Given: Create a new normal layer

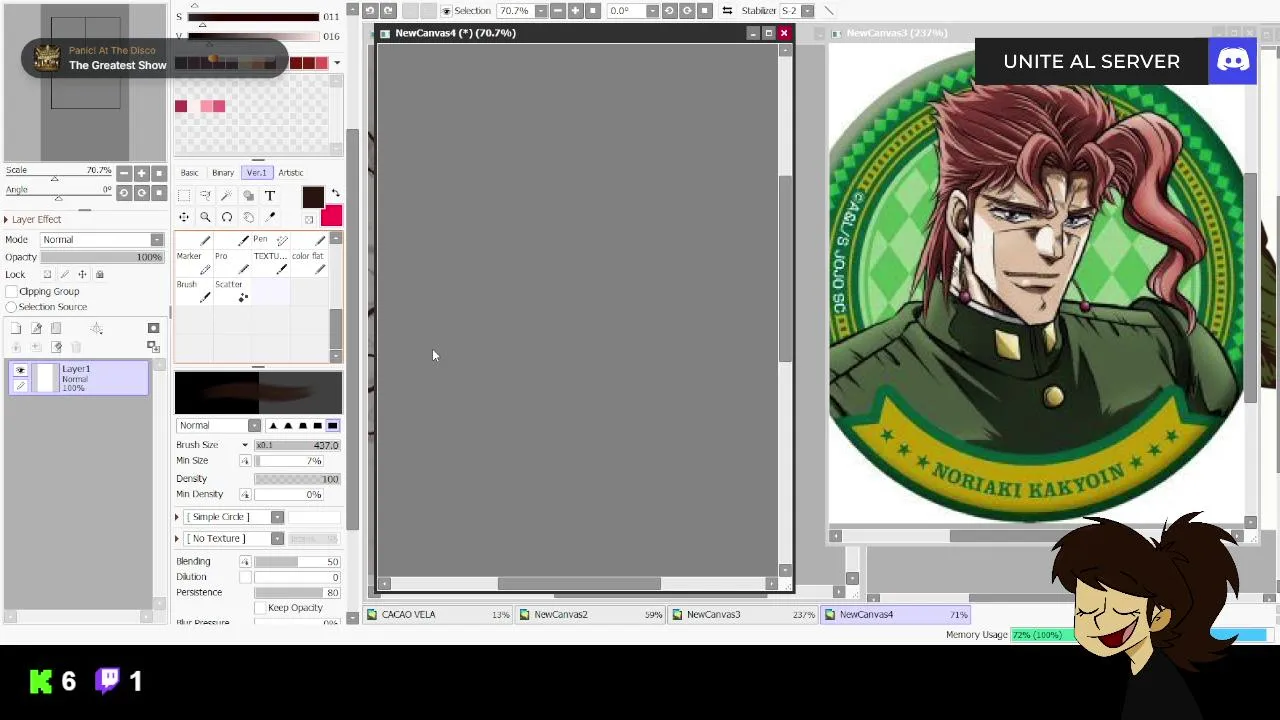Looking at the screenshot, I should [x=16, y=328].
